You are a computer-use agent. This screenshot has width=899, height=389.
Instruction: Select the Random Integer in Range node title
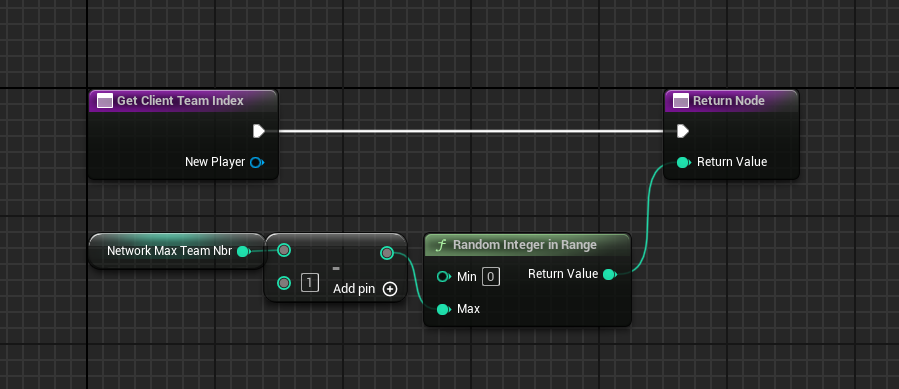525,245
